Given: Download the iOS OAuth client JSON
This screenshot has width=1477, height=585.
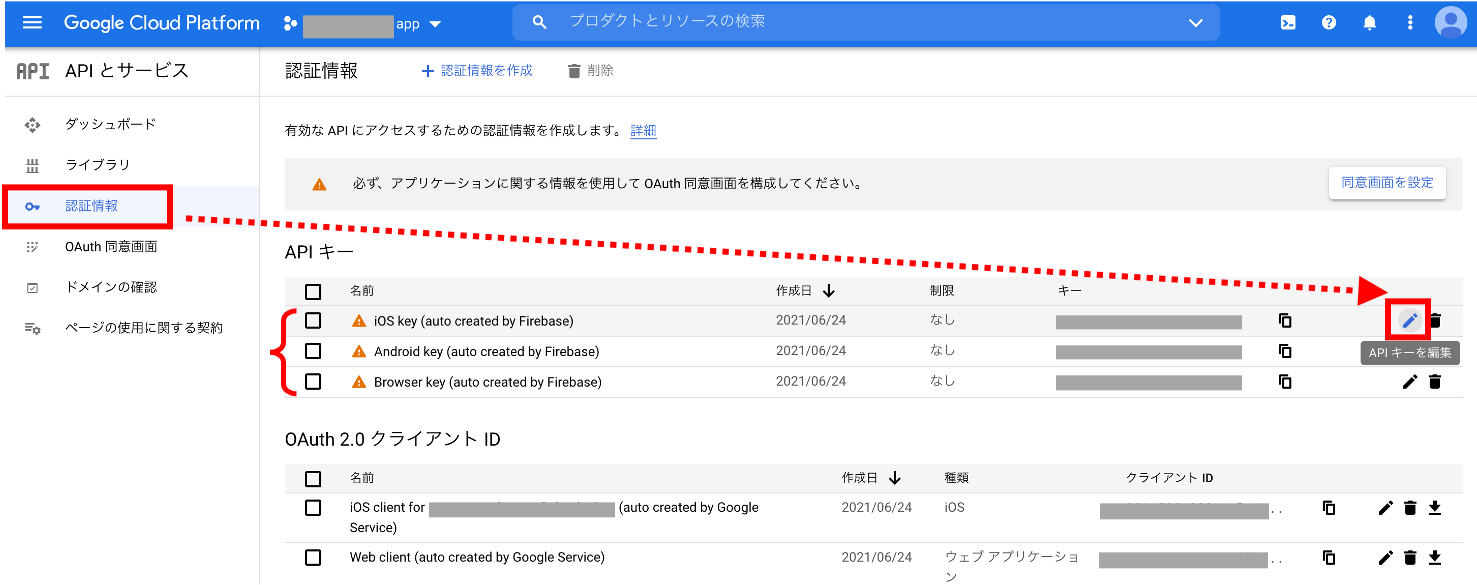Looking at the screenshot, I should click(1435, 508).
